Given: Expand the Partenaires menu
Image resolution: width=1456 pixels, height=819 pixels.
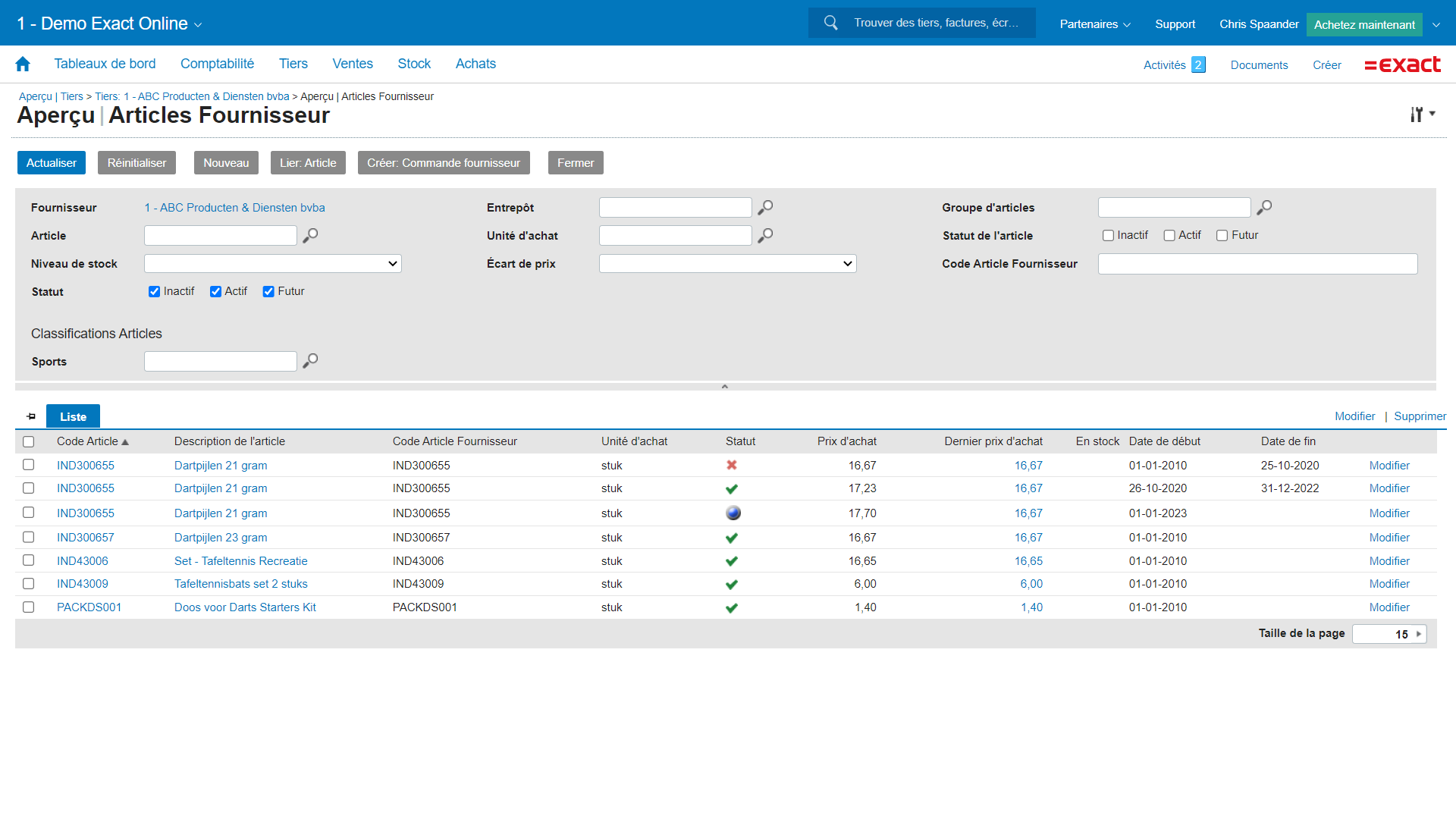Looking at the screenshot, I should coord(1094,24).
